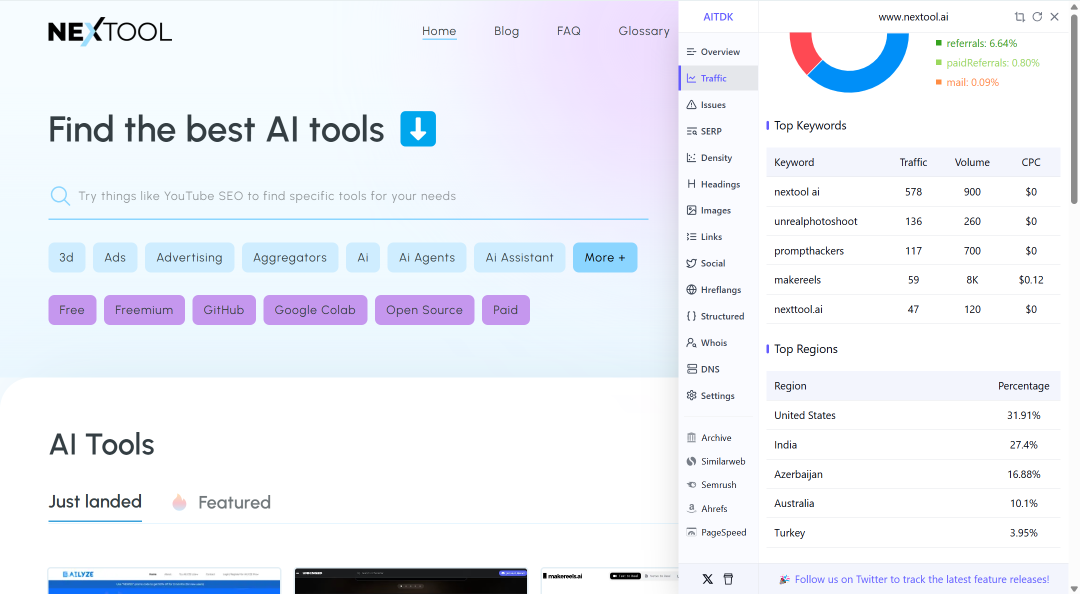
Task: Click the Settings gear icon
Action: click(692, 396)
